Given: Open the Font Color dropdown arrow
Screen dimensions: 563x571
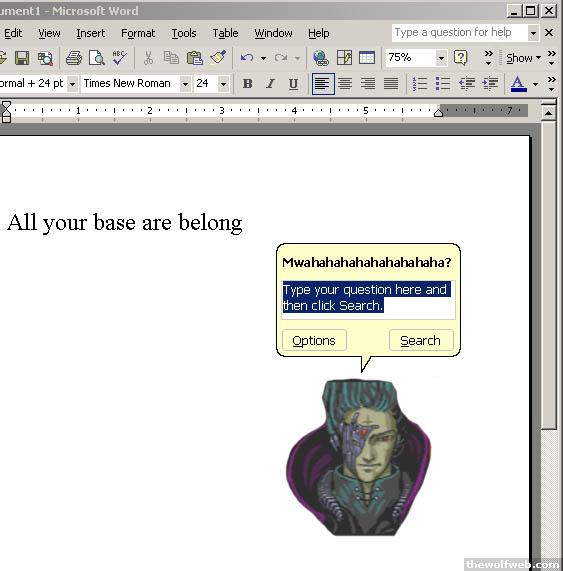Looking at the screenshot, I should (x=535, y=84).
